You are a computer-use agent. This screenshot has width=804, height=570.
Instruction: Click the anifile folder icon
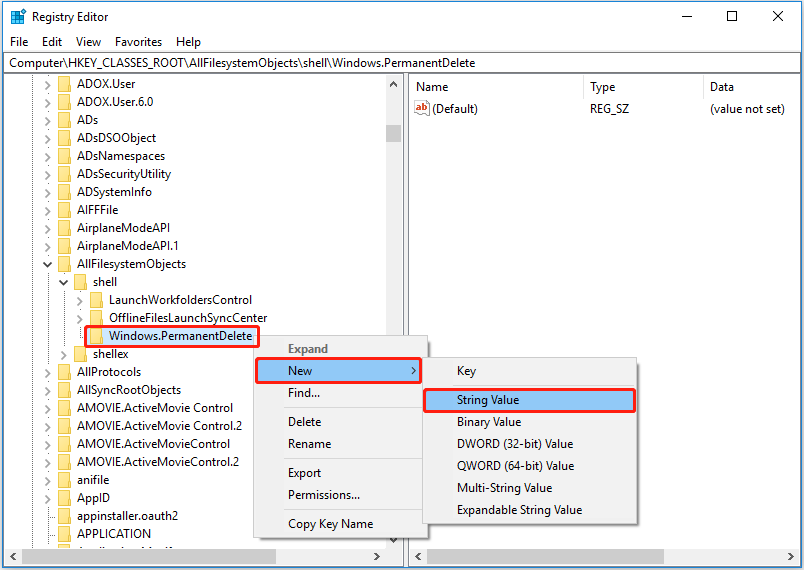click(64, 480)
